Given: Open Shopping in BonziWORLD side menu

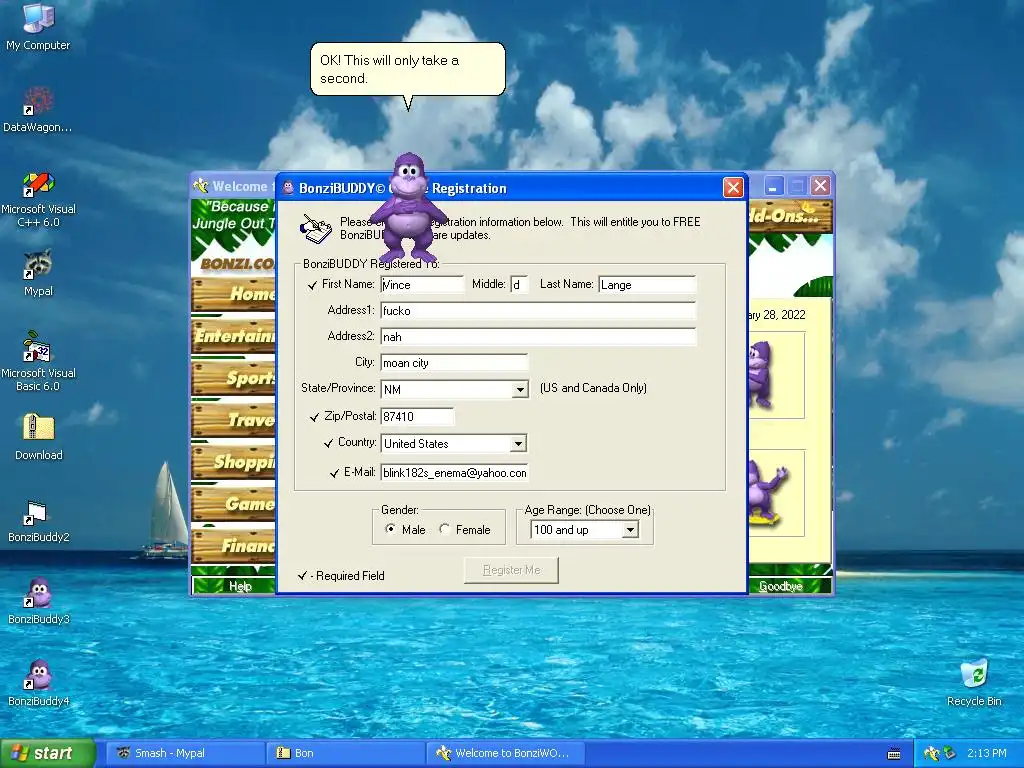Looking at the screenshot, I should pyautogui.click(x=234, y=462).
